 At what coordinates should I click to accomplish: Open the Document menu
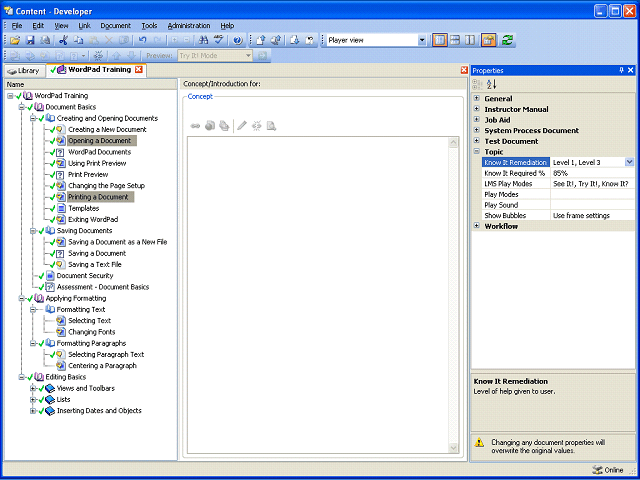116,26
